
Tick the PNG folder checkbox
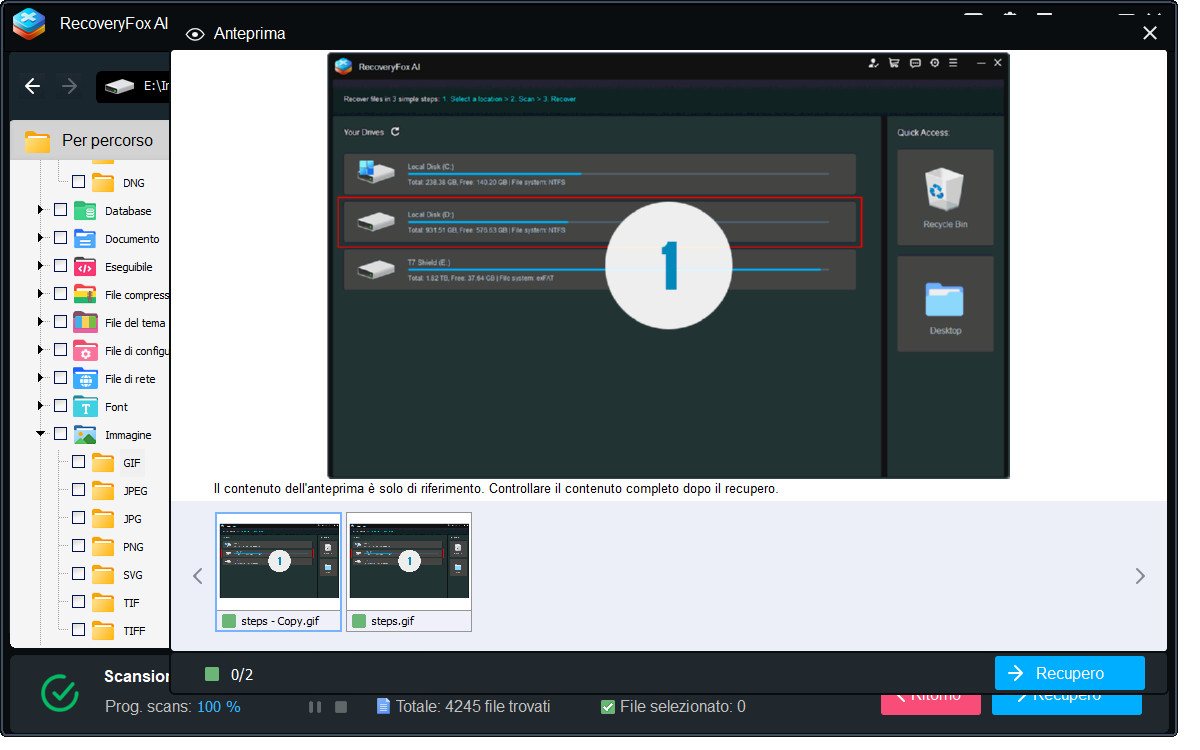click(78, 546)
